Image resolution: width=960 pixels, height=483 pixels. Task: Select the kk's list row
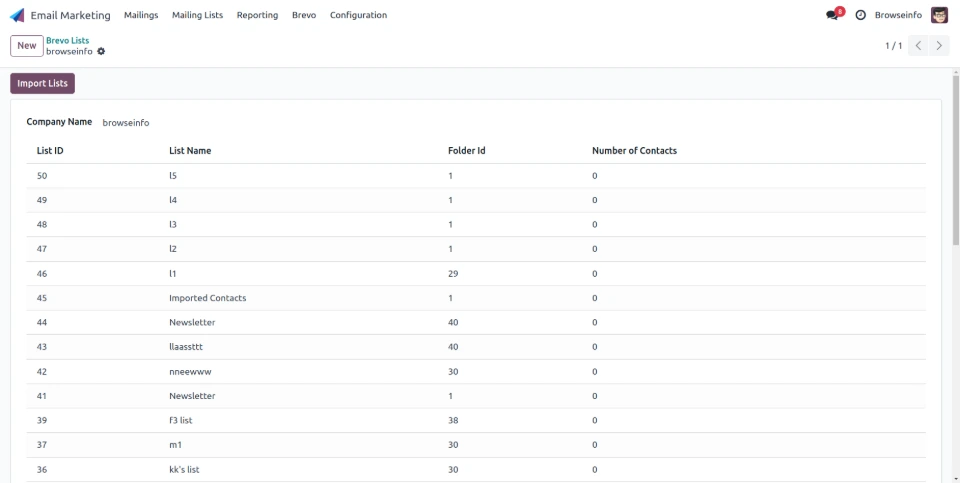184,469
